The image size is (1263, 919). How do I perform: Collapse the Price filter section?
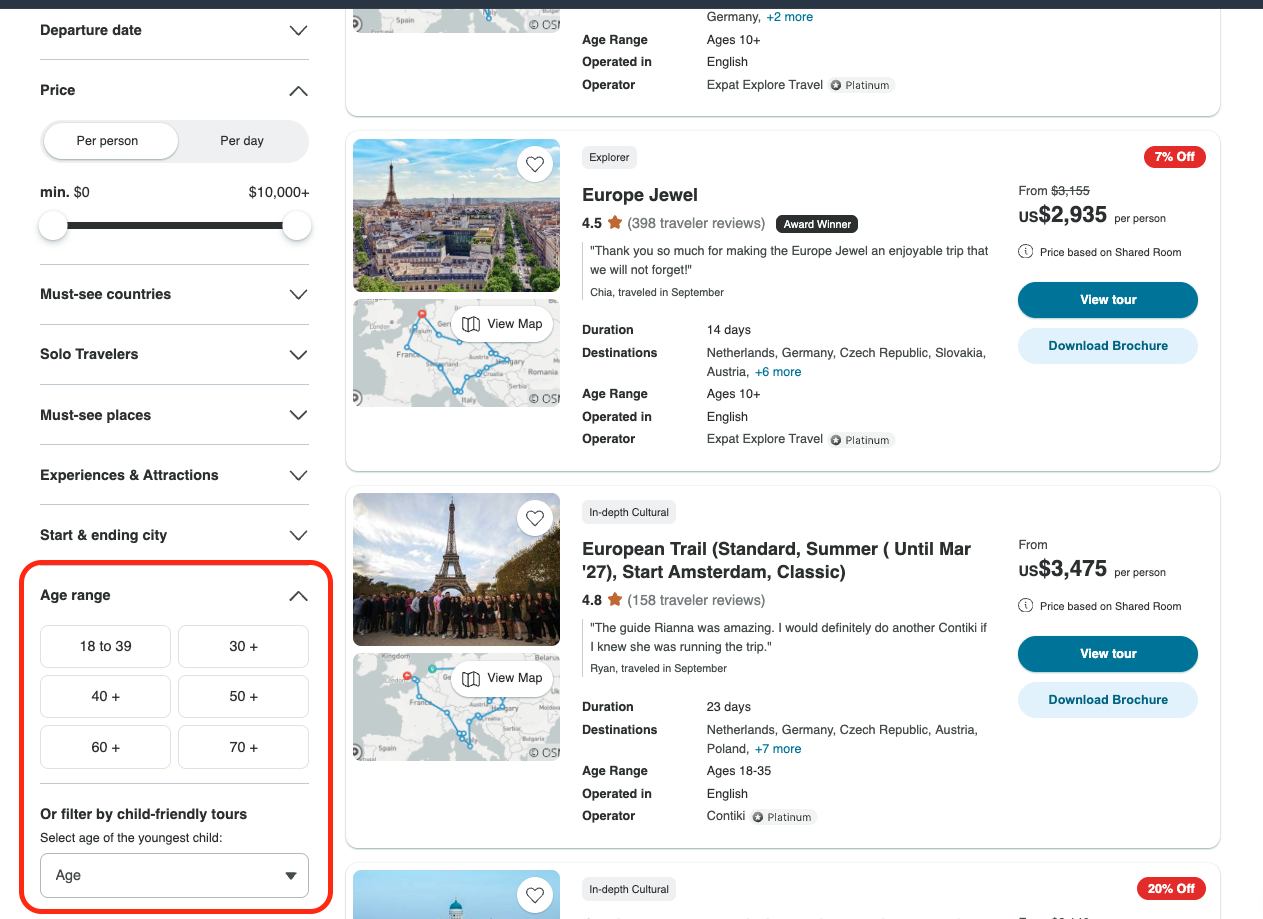[x=174, y=90]
